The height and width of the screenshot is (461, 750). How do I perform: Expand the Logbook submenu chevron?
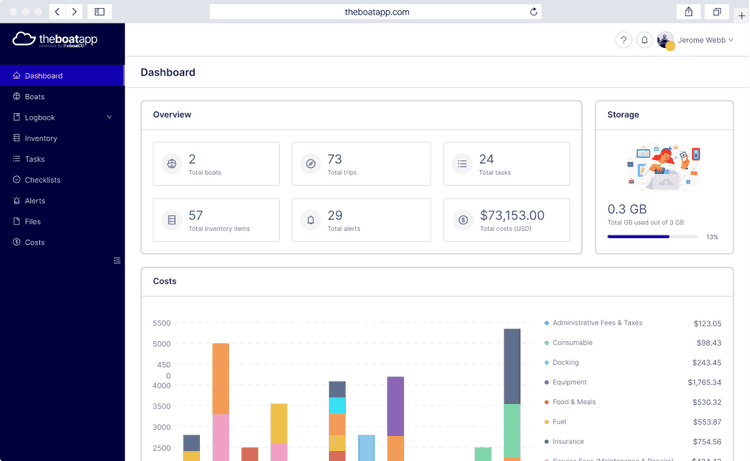(x=109, y=118)
